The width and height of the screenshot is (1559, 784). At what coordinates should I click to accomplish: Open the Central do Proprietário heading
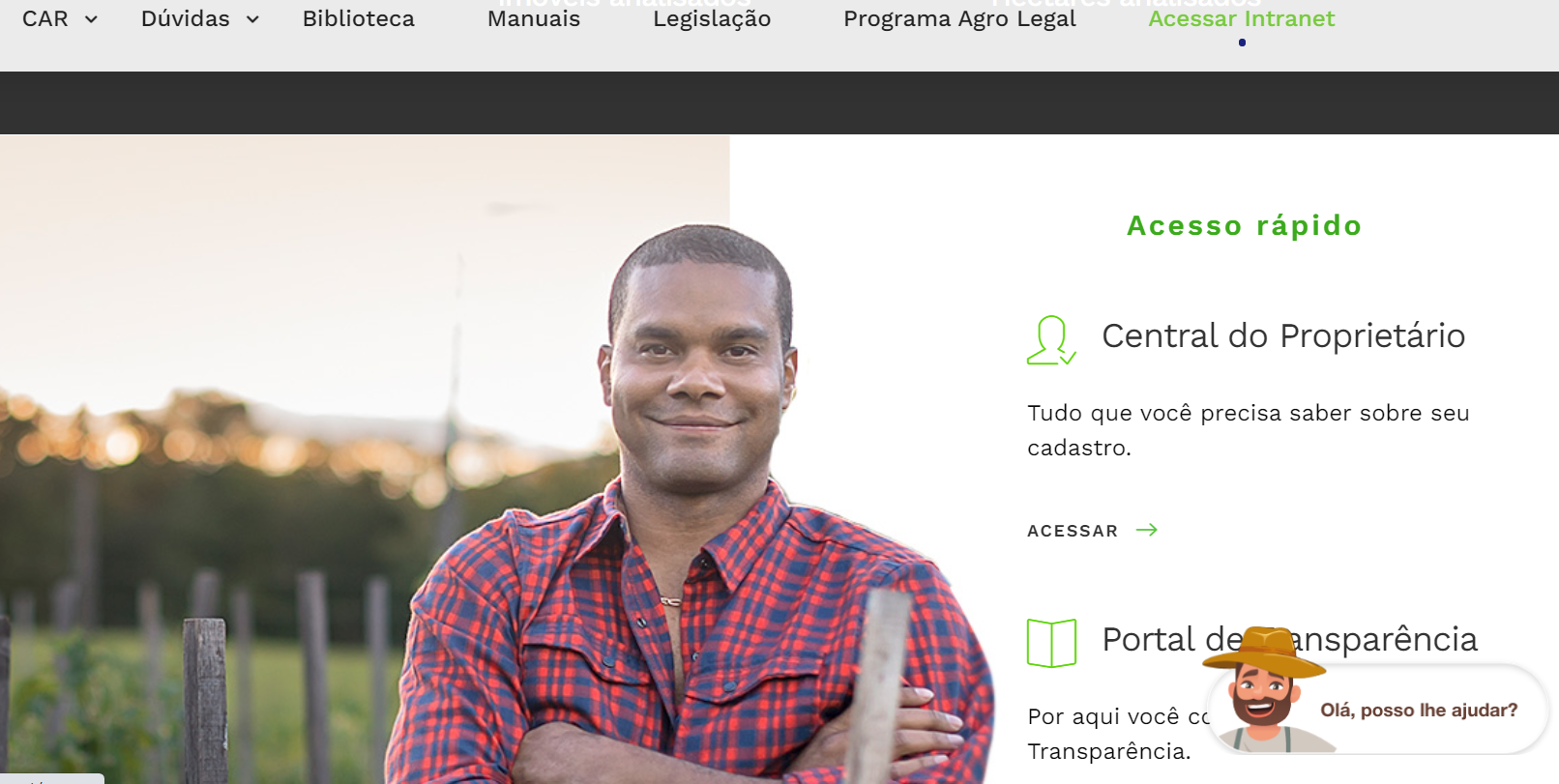(1283, 336)
